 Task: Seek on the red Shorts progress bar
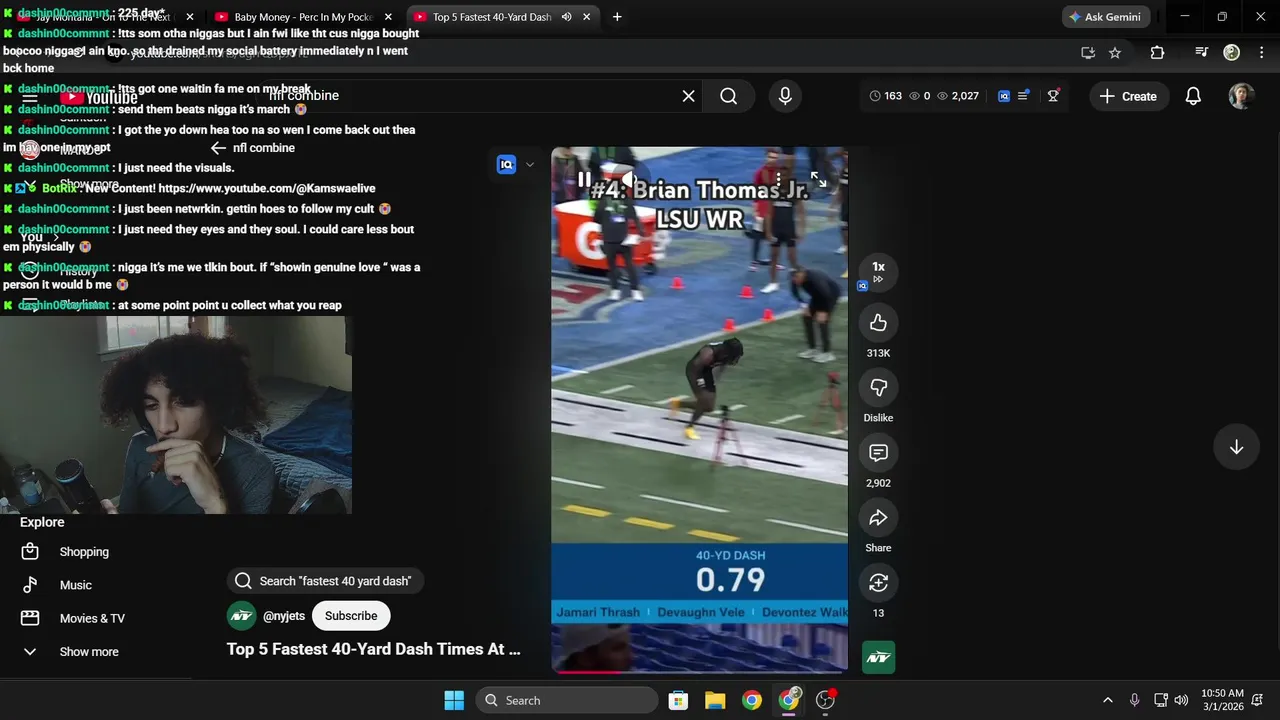point(699,671)
